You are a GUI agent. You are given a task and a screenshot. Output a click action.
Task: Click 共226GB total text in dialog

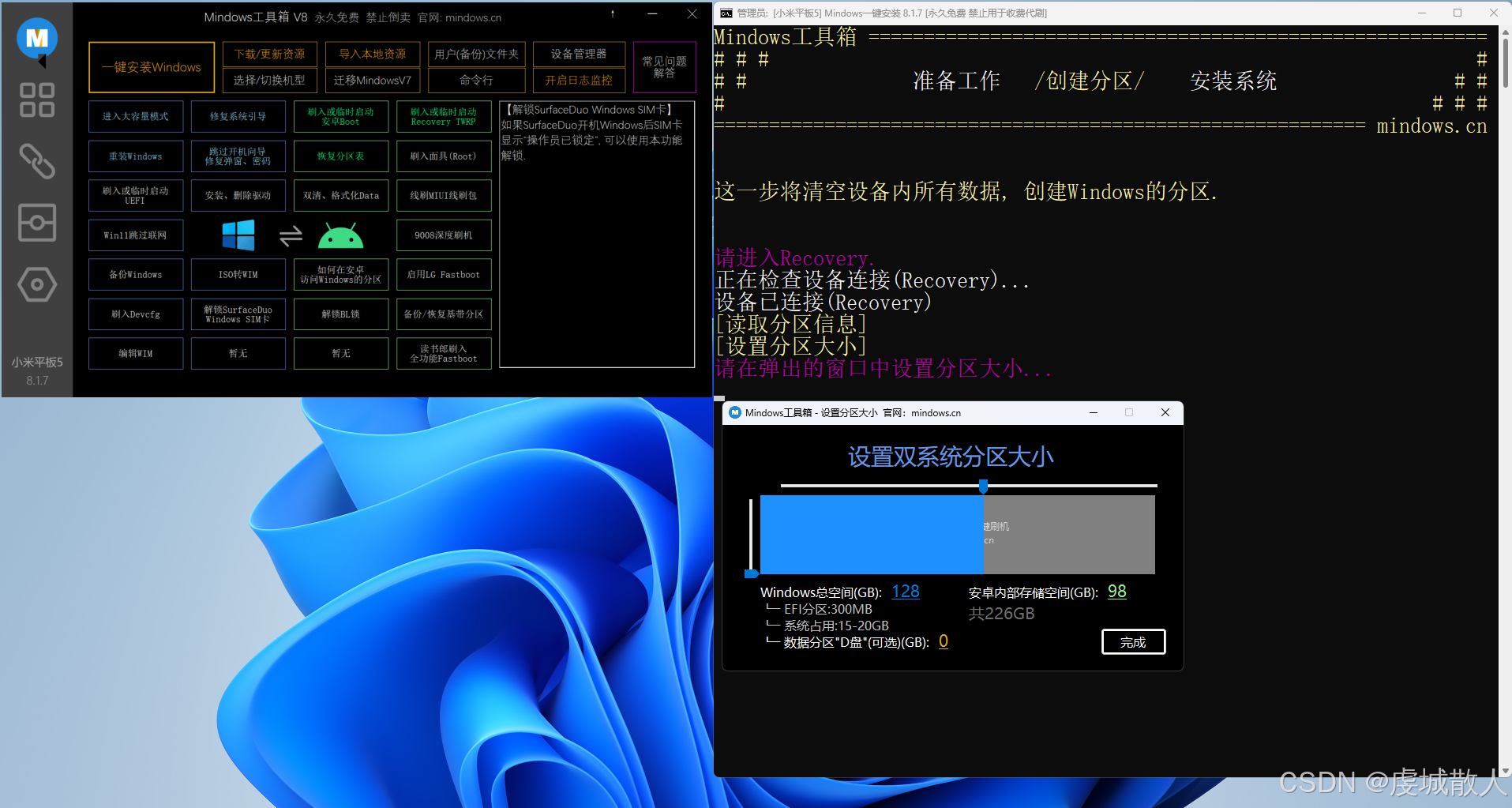(1001, 614)
